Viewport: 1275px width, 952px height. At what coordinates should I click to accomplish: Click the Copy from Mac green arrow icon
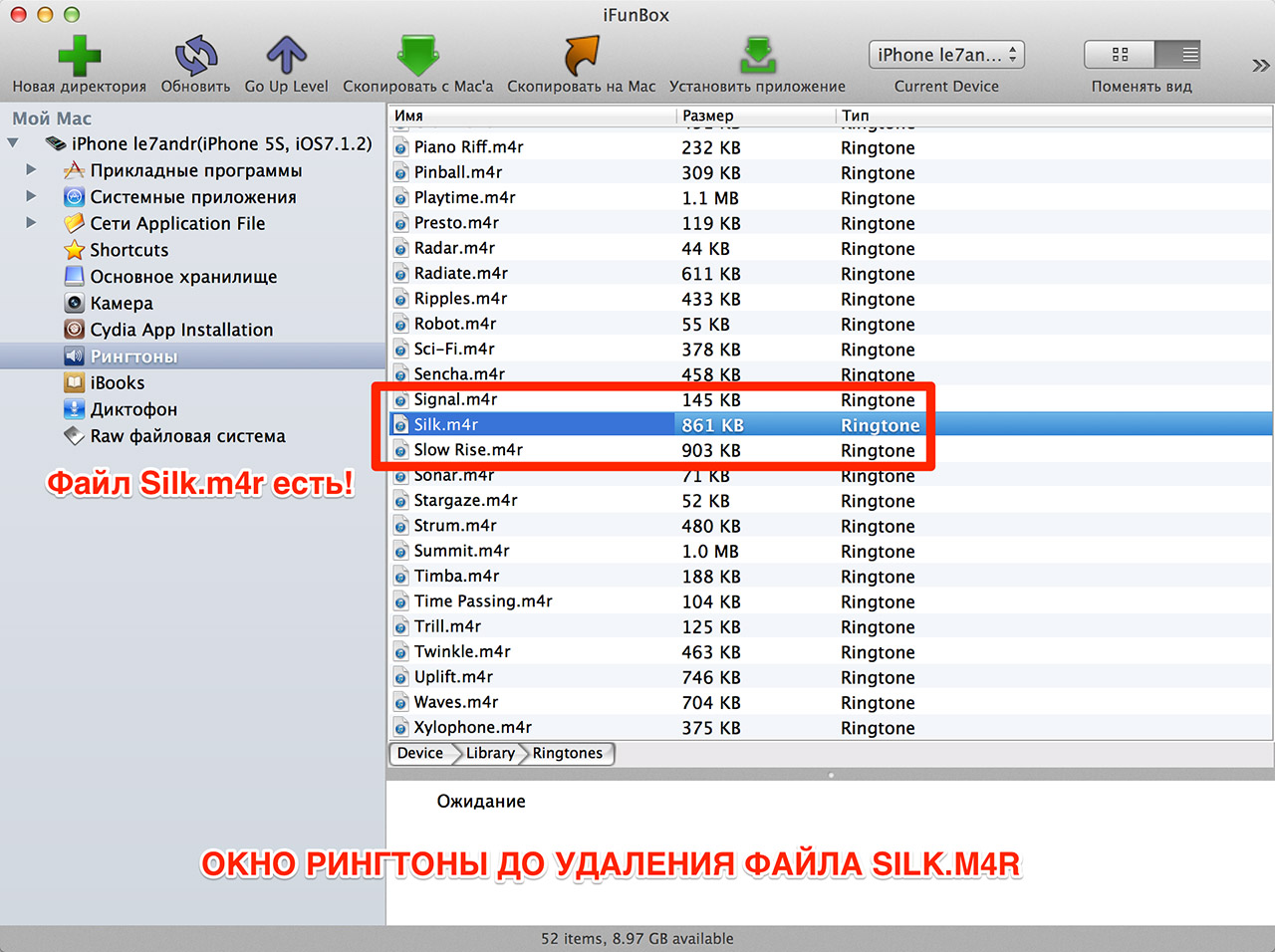[418, 56]
